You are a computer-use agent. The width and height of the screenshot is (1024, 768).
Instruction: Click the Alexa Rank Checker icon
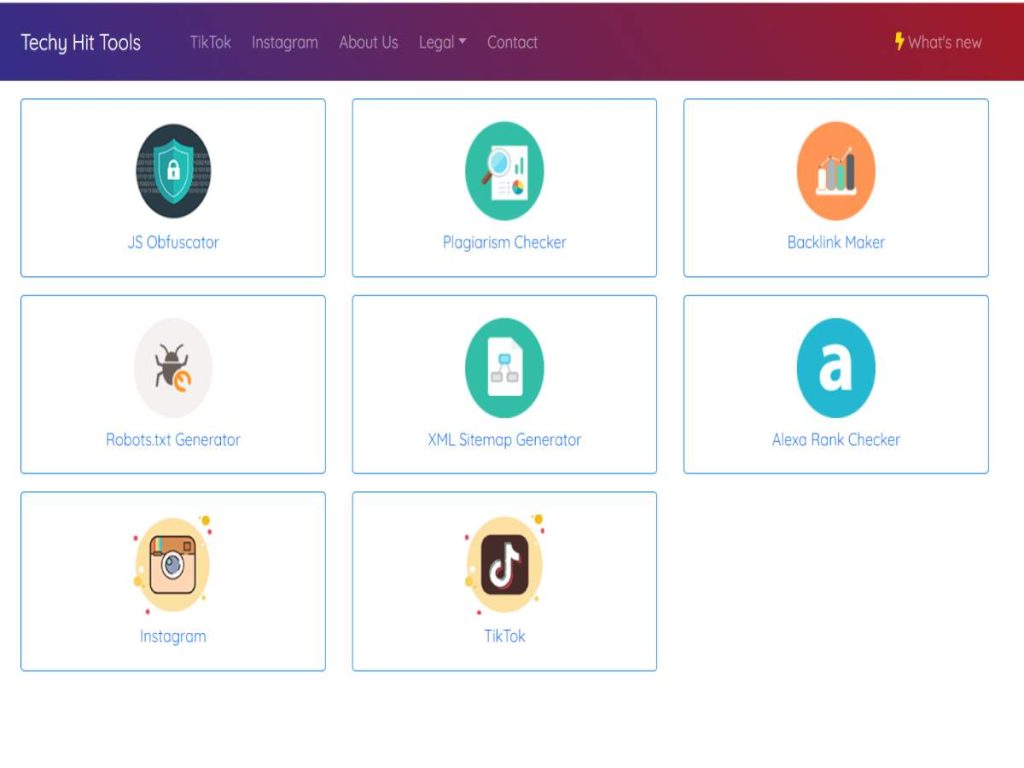click(x=836, y=367)
